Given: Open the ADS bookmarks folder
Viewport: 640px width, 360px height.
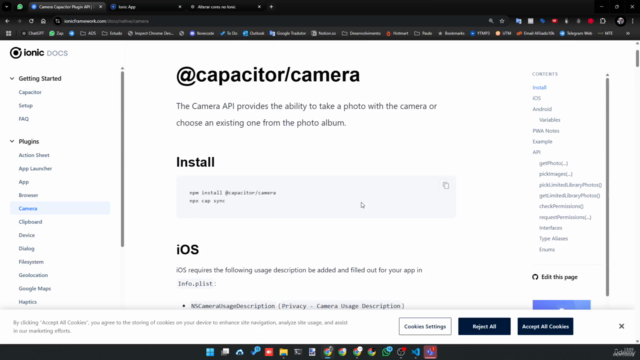Looking at the screenshot, I should click(88, 33).
